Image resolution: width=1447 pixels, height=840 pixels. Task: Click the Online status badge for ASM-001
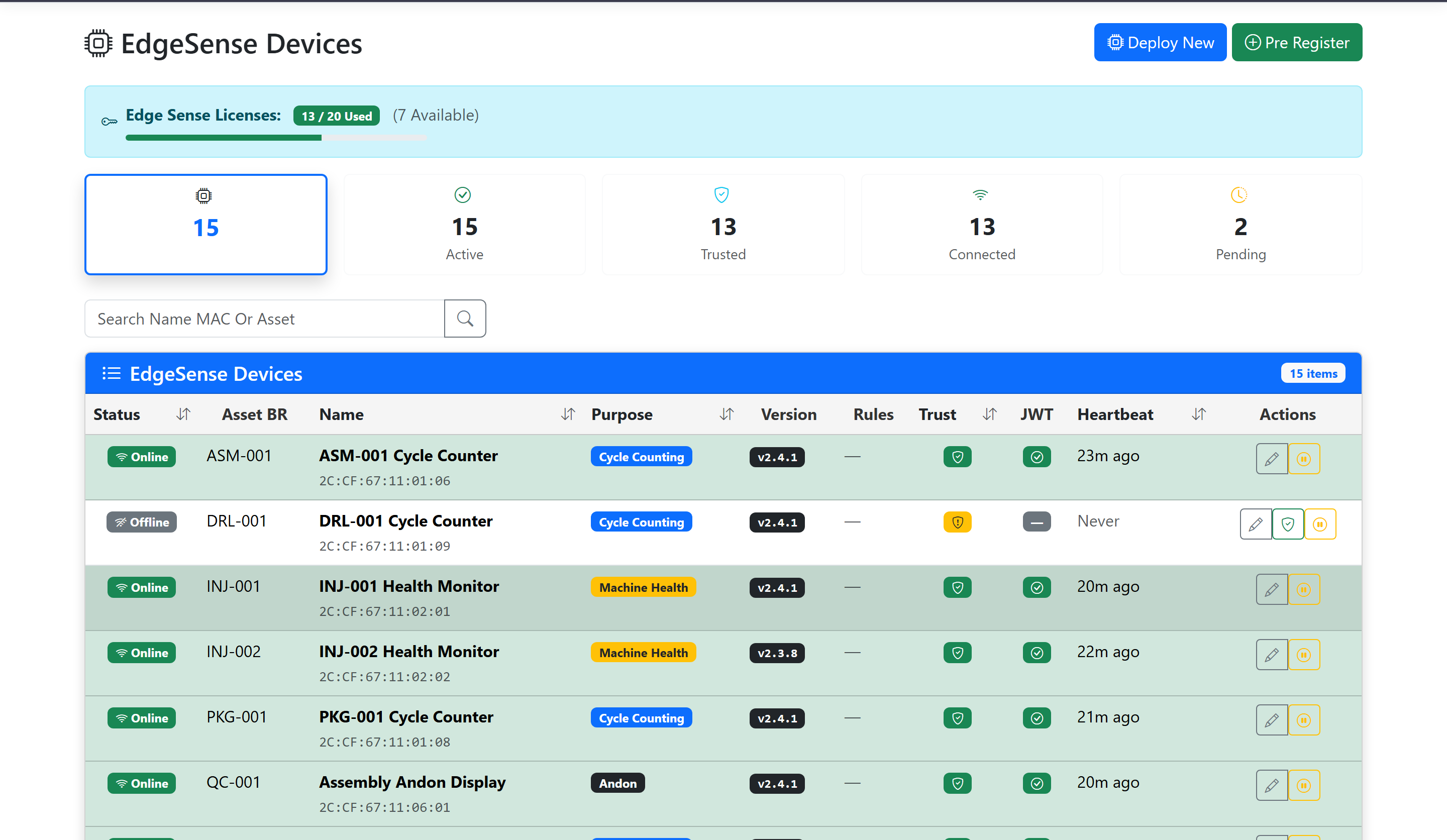[141, 457]
